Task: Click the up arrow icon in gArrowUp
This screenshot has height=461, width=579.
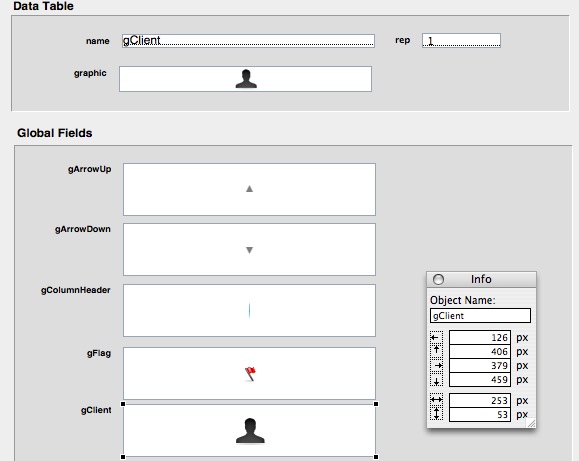Action: [249, 189]
